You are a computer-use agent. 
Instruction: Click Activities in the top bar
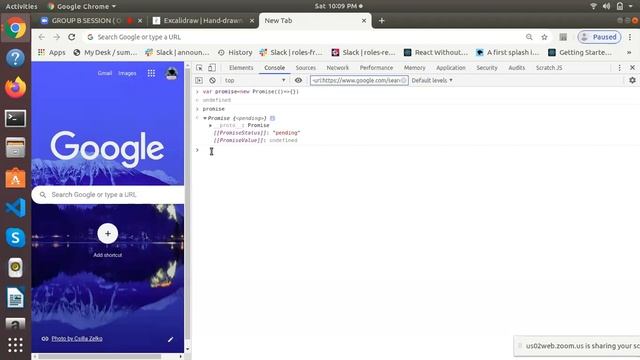(x=21, y=6)
